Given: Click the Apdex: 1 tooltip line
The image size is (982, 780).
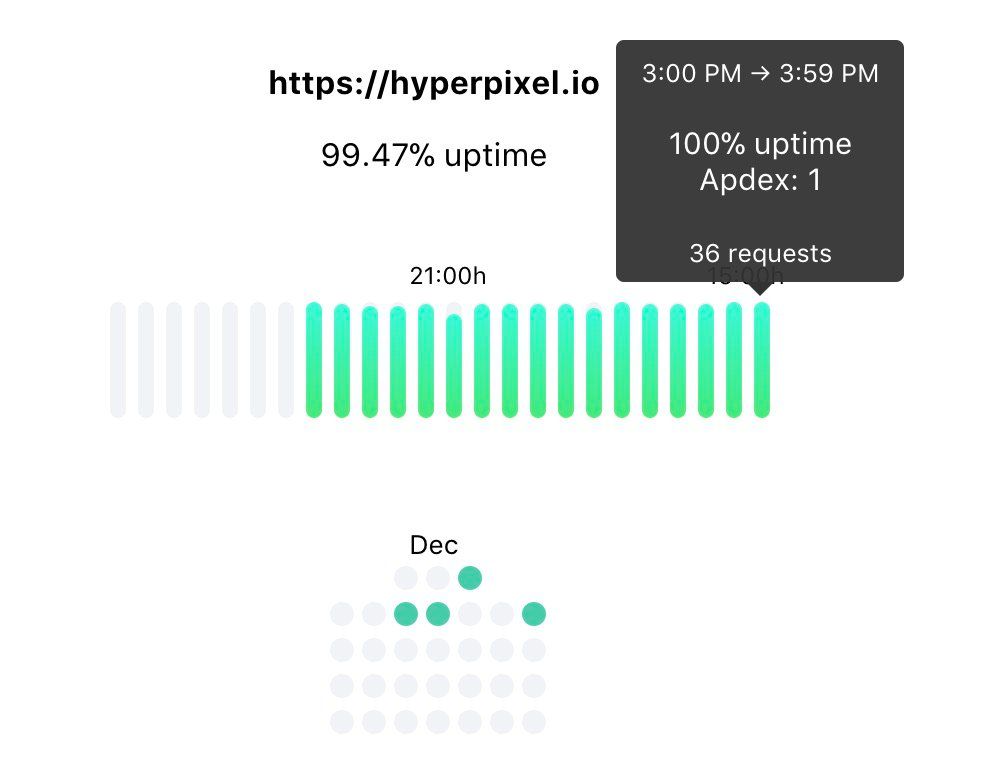Looking at the screenshot, I should 760,180.
